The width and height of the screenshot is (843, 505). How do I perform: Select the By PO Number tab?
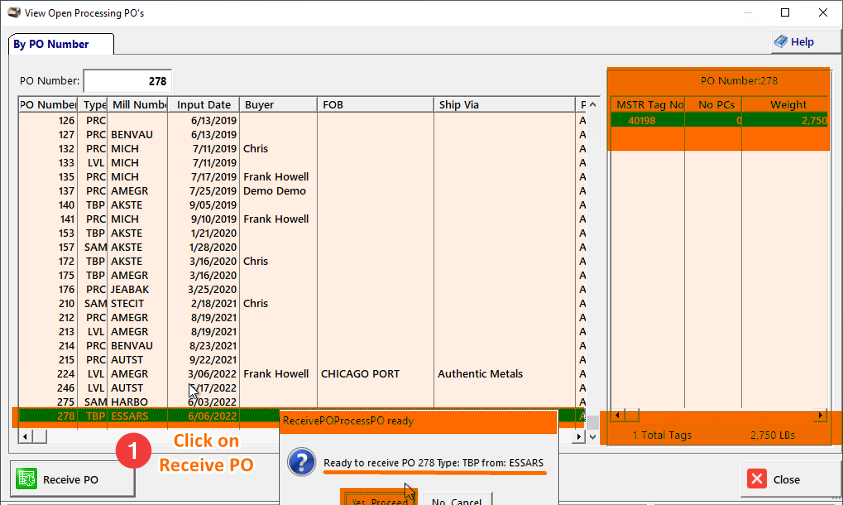60,44
